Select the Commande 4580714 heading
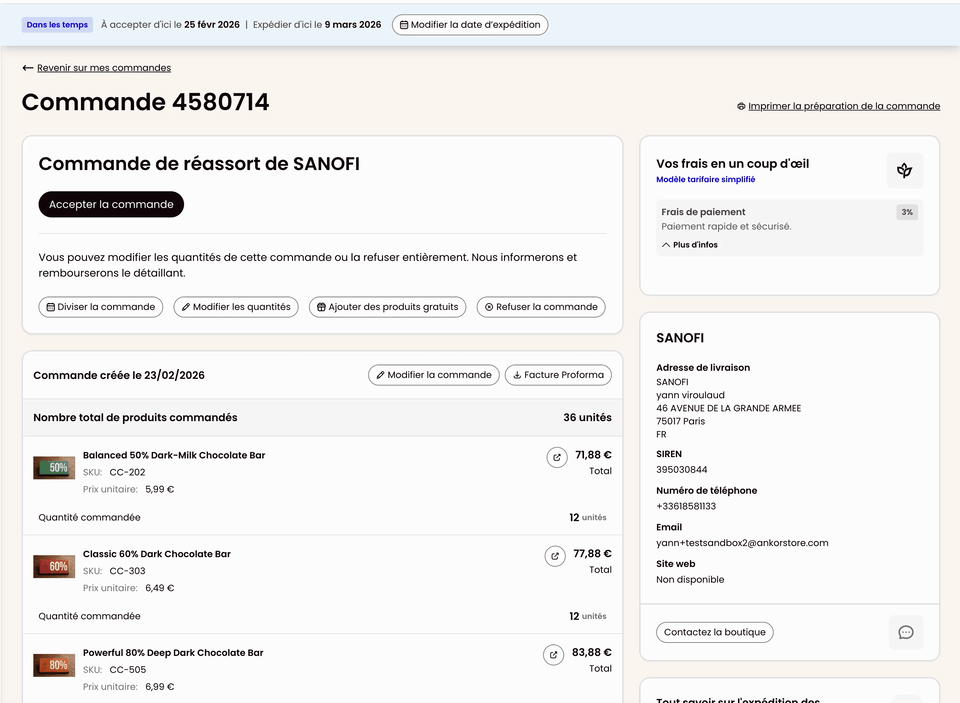The height and width of the screenshot is (703, 960). 146,102
